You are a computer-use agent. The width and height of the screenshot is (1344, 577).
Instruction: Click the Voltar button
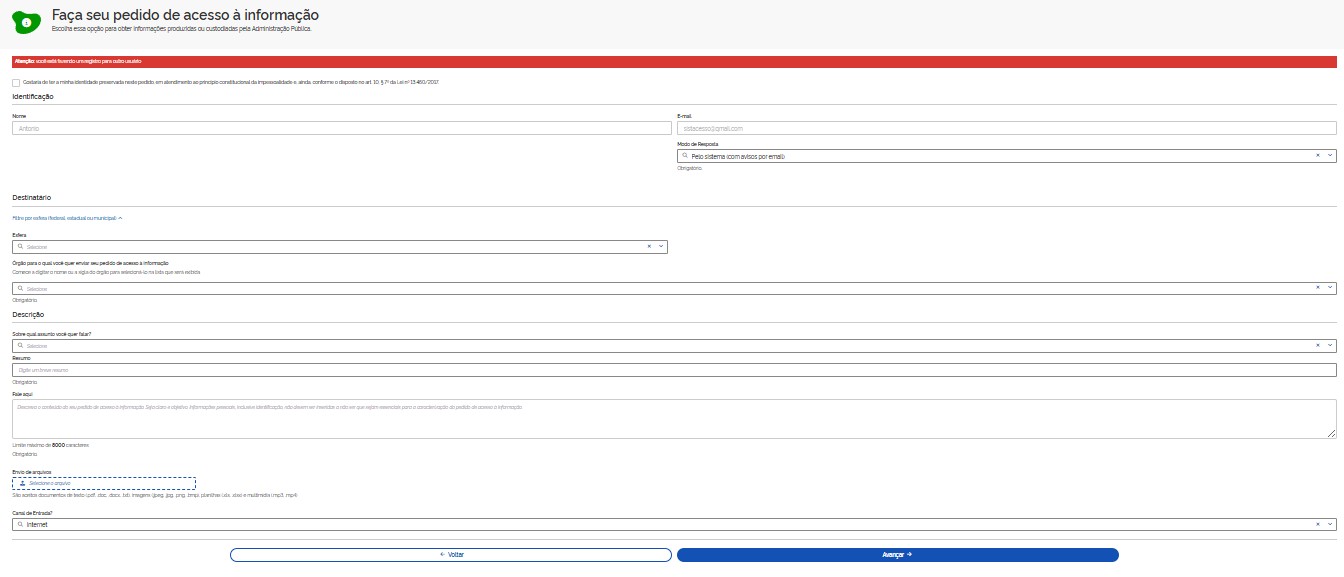coord(450,554)
